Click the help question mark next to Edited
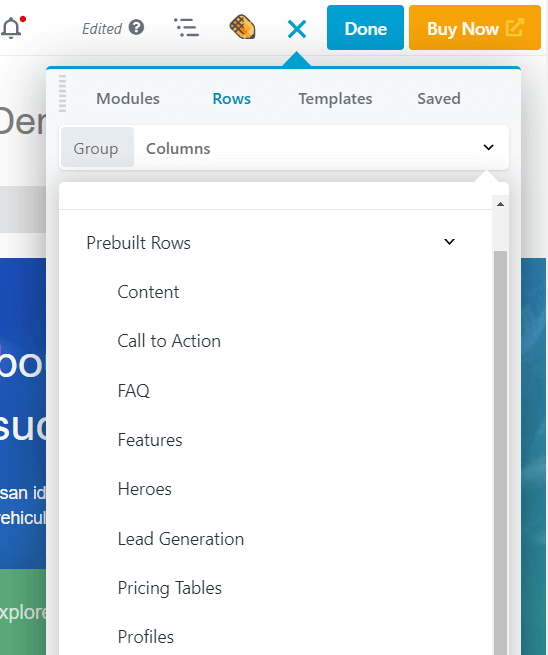 tap(136, 28)
